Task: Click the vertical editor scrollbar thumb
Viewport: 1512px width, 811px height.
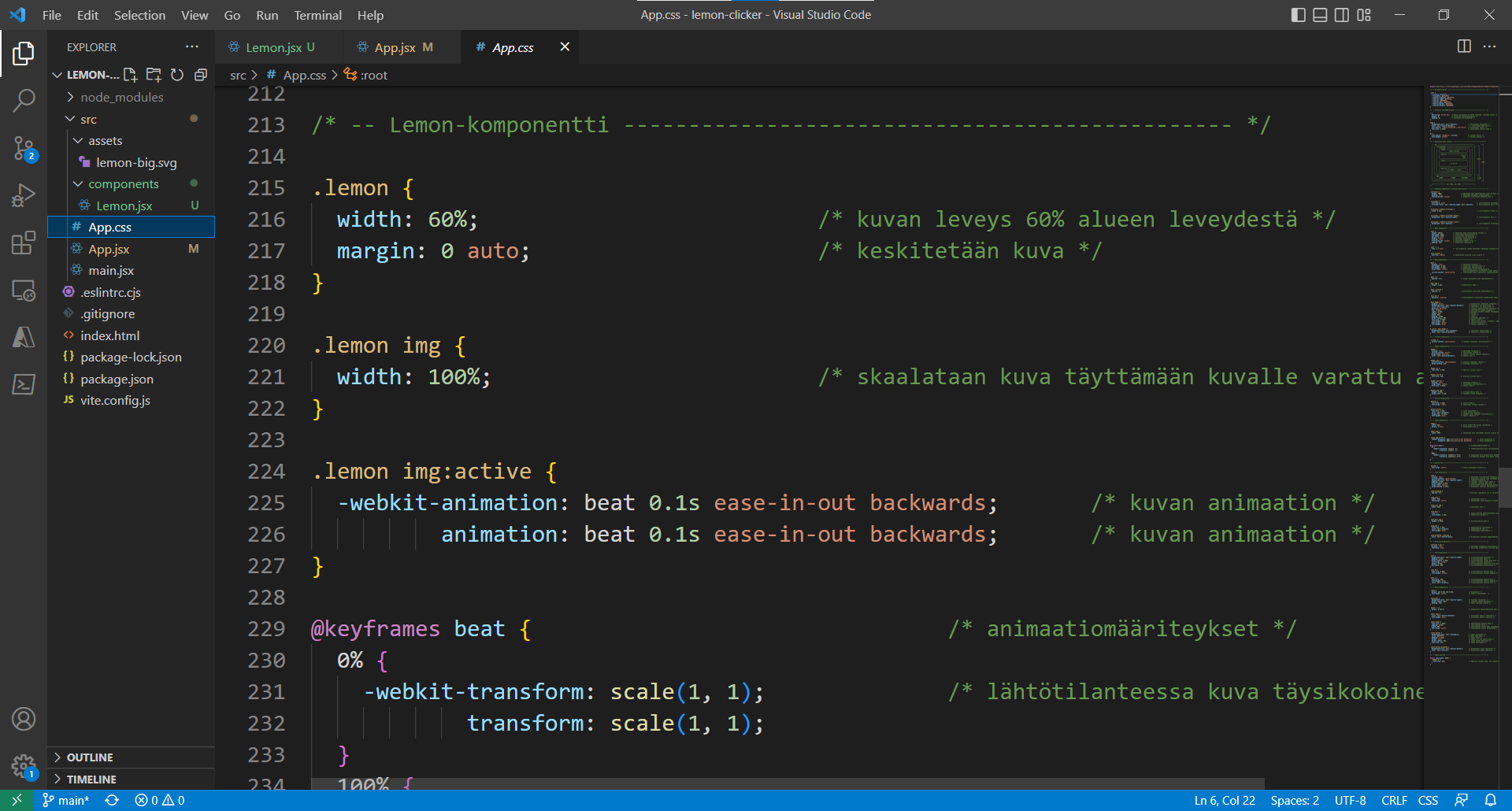Action: coord(1506,489)
